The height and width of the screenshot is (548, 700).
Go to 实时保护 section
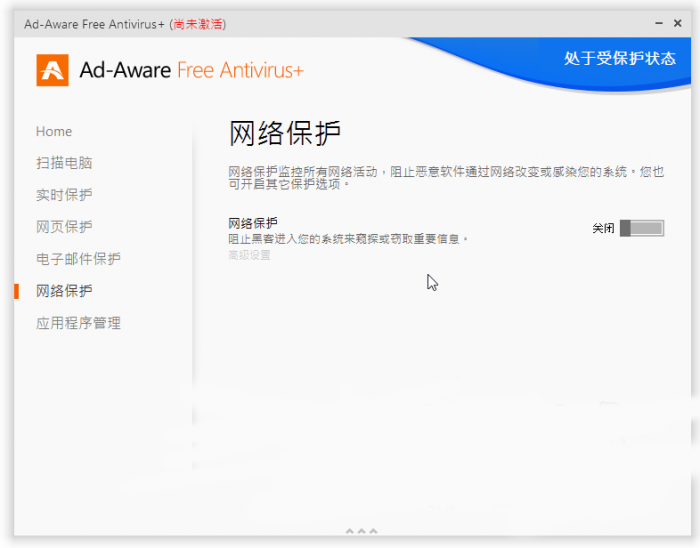click(64, 195)
